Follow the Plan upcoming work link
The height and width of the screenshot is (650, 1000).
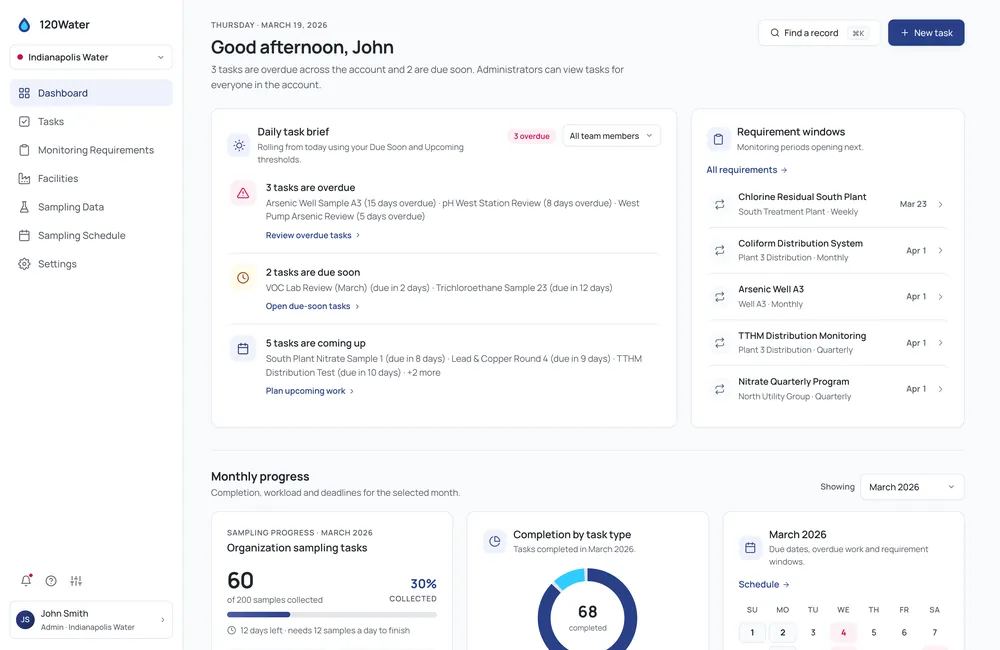pyautogui.click(x=309, y=391)
